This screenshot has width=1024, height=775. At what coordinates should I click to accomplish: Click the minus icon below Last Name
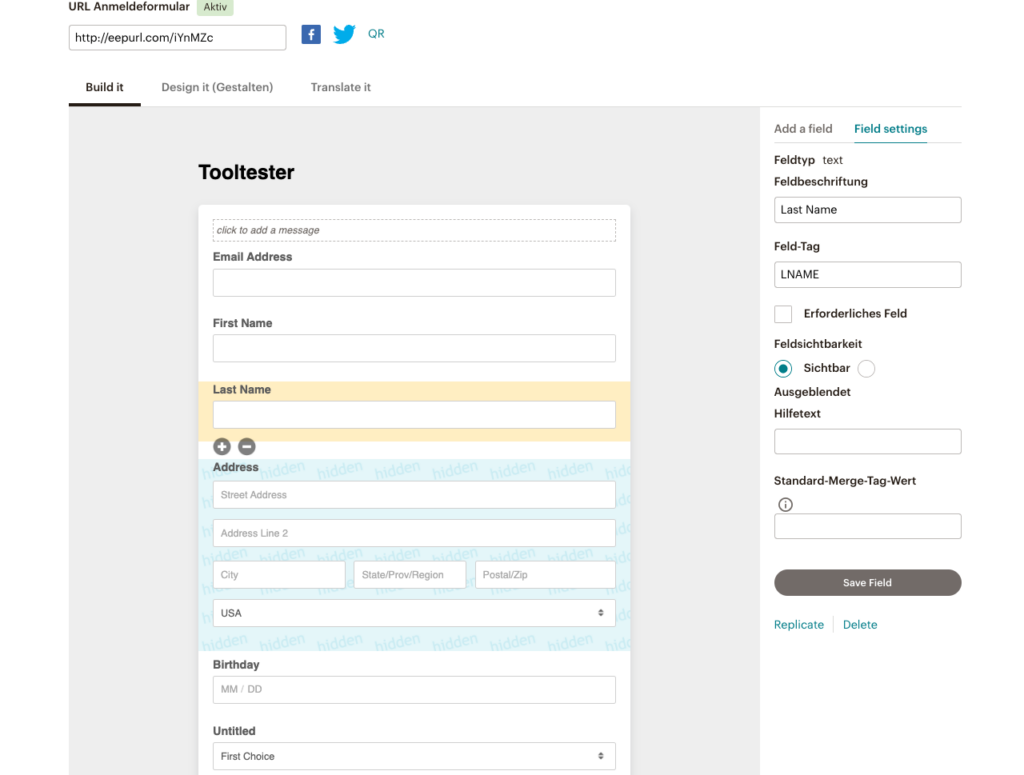[x=247, y=447]
